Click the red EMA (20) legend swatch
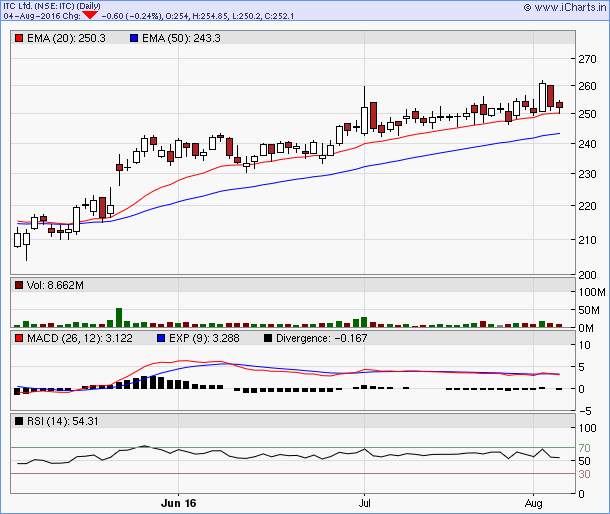 pos(19,38)
